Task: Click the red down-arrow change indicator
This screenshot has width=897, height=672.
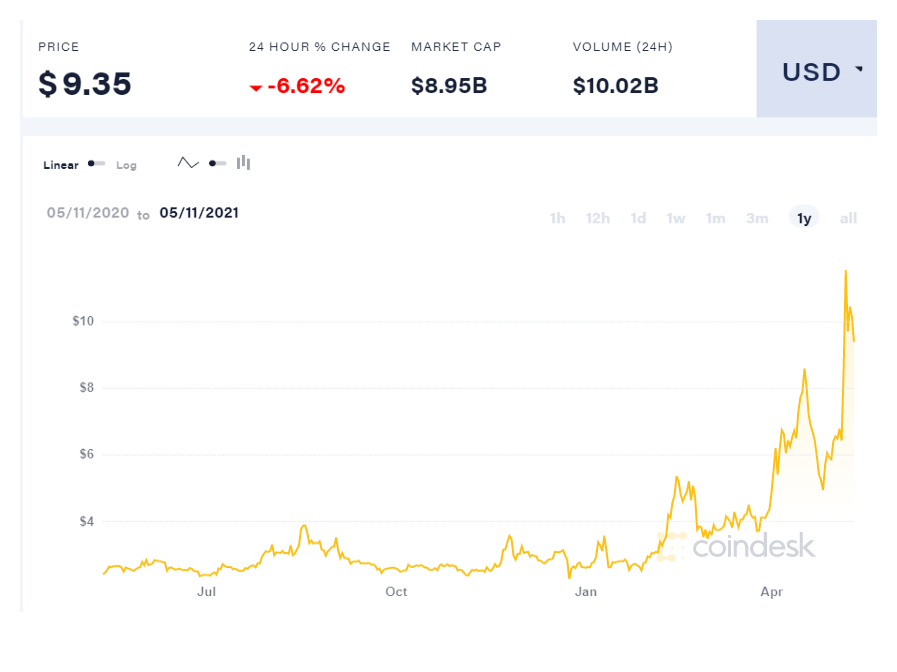Action: click(256, 88)
